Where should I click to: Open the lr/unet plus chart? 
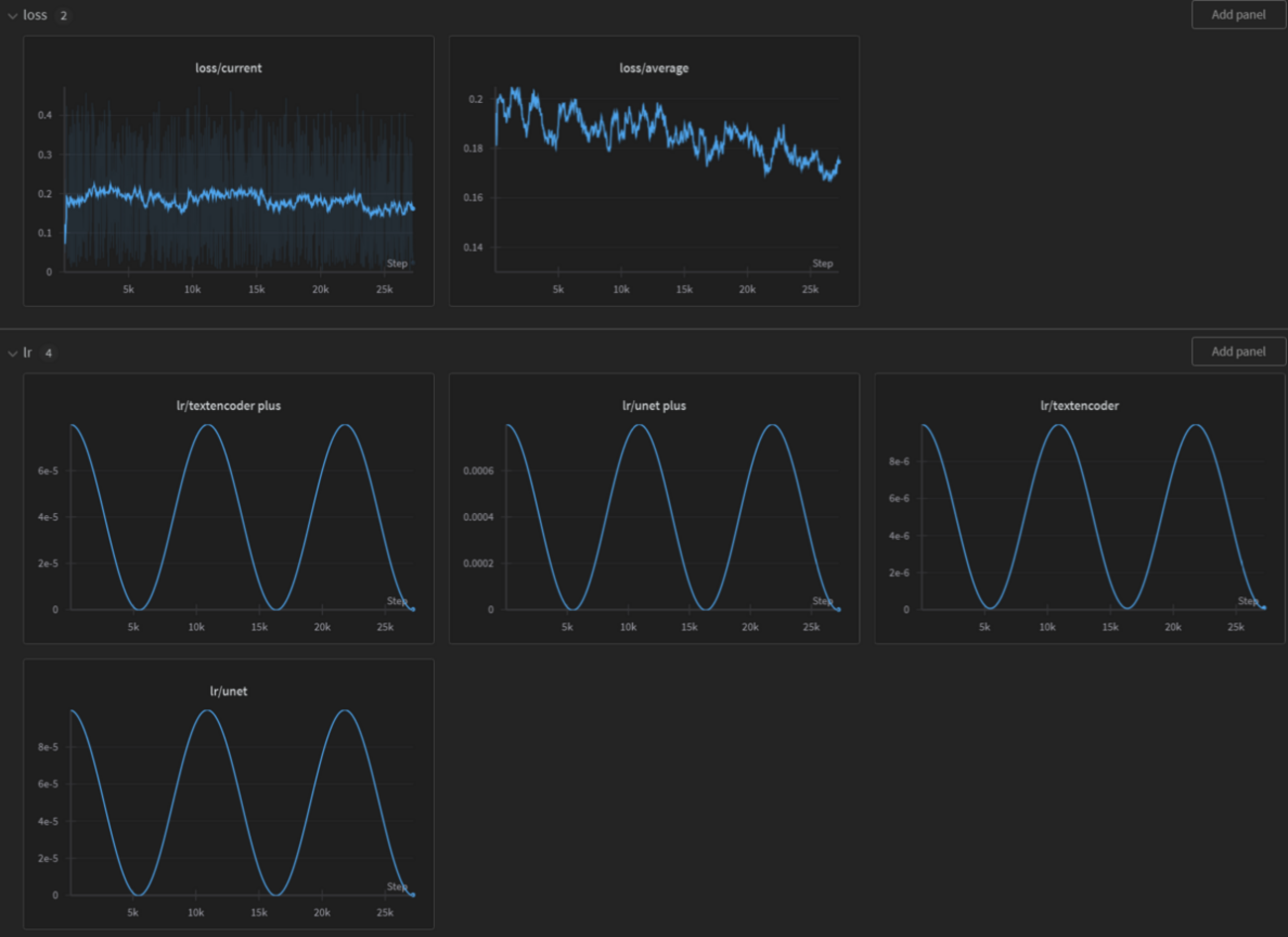[654, 508]
